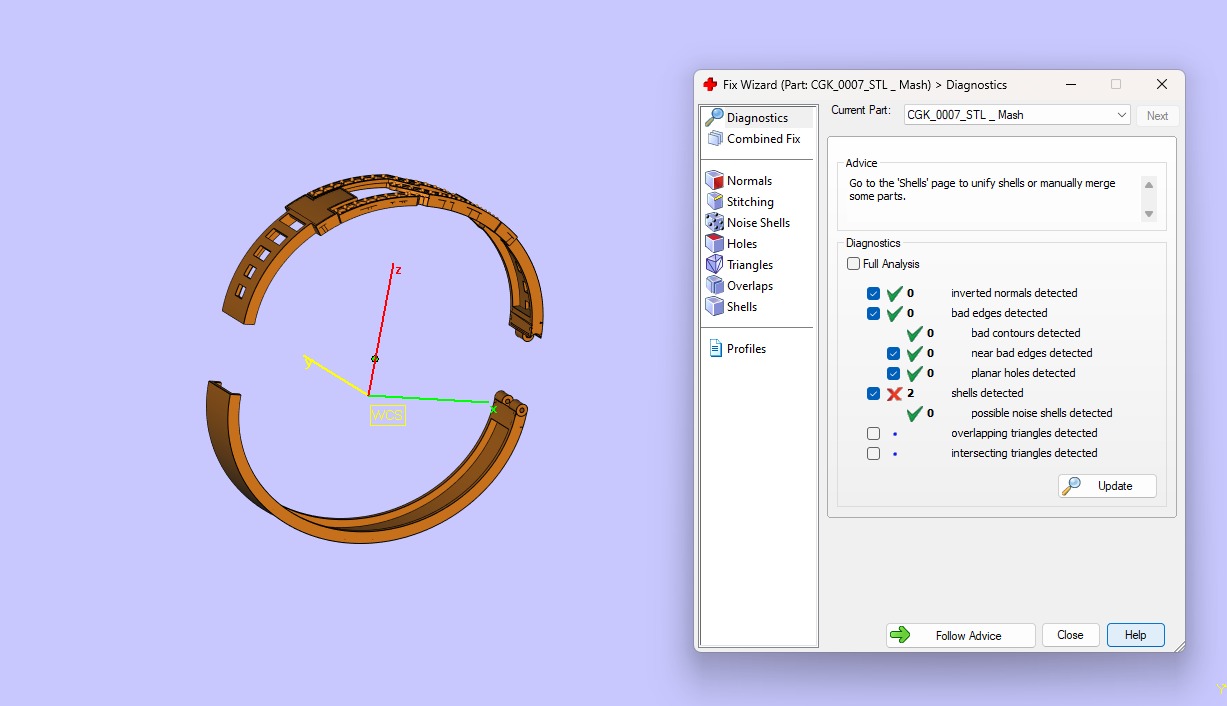Image resolution: width=1227 pixels, height=706 pixels.
Task: Click the Update button
Action: 1107,486
